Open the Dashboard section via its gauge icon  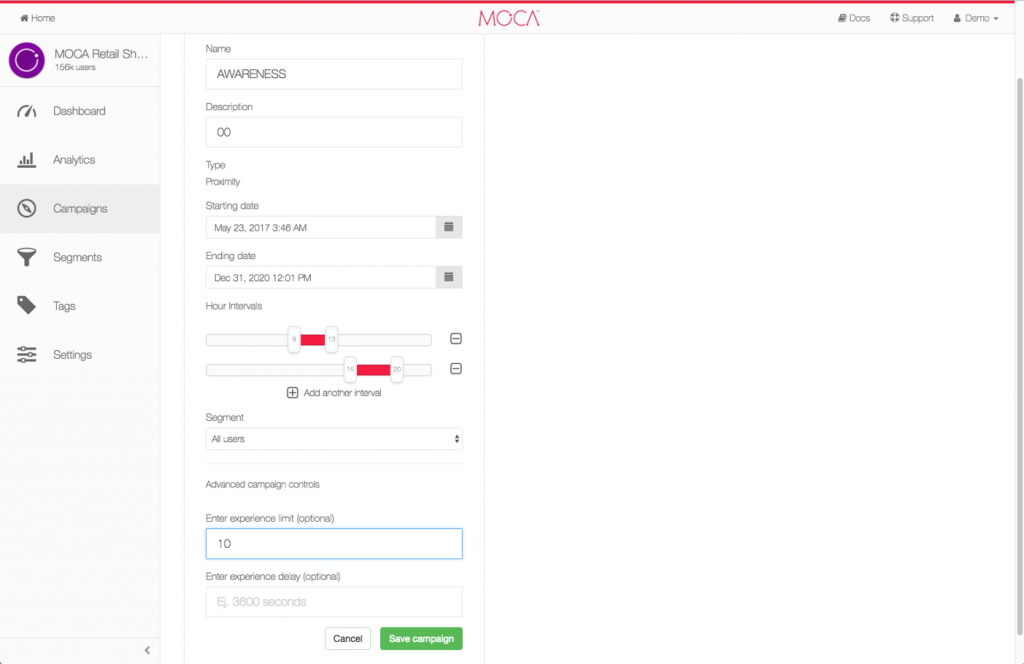pyautogui.click(x=26, y=110)
